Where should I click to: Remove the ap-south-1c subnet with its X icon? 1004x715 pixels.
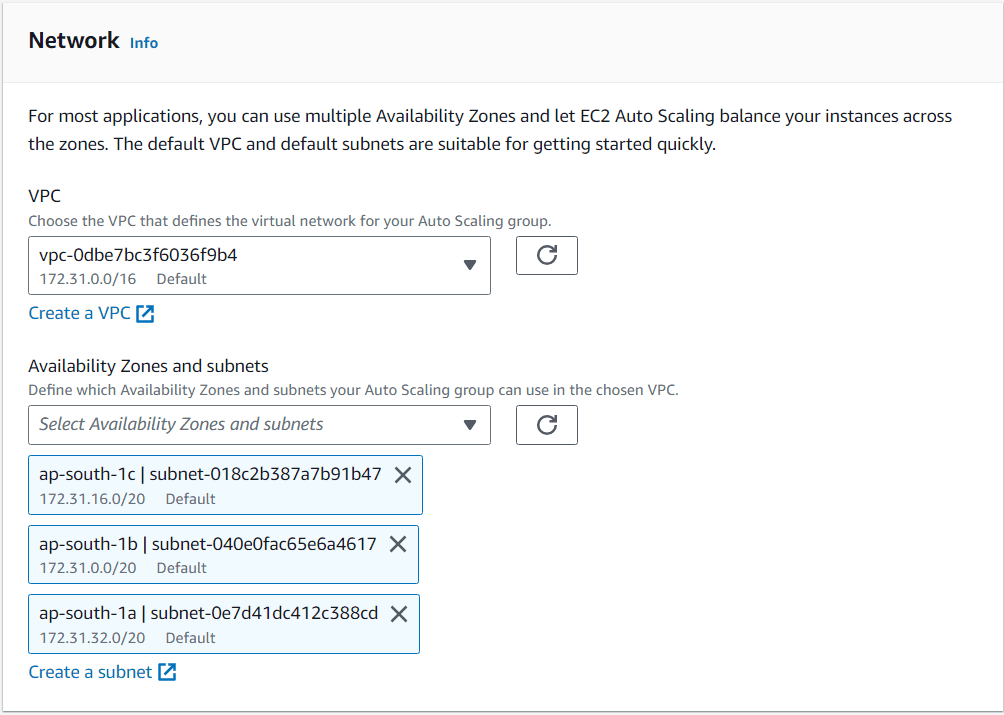[x=403, y=475]
